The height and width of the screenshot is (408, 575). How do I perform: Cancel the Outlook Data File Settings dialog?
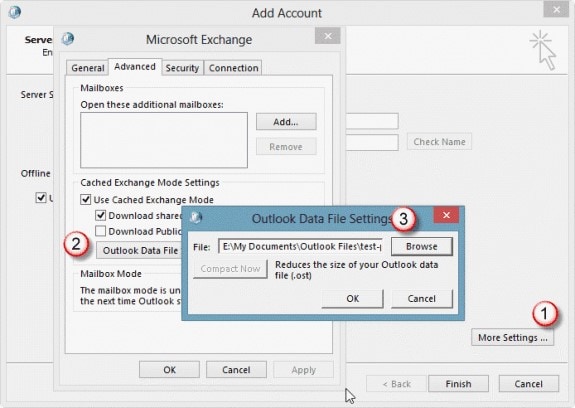click(421, 298)
